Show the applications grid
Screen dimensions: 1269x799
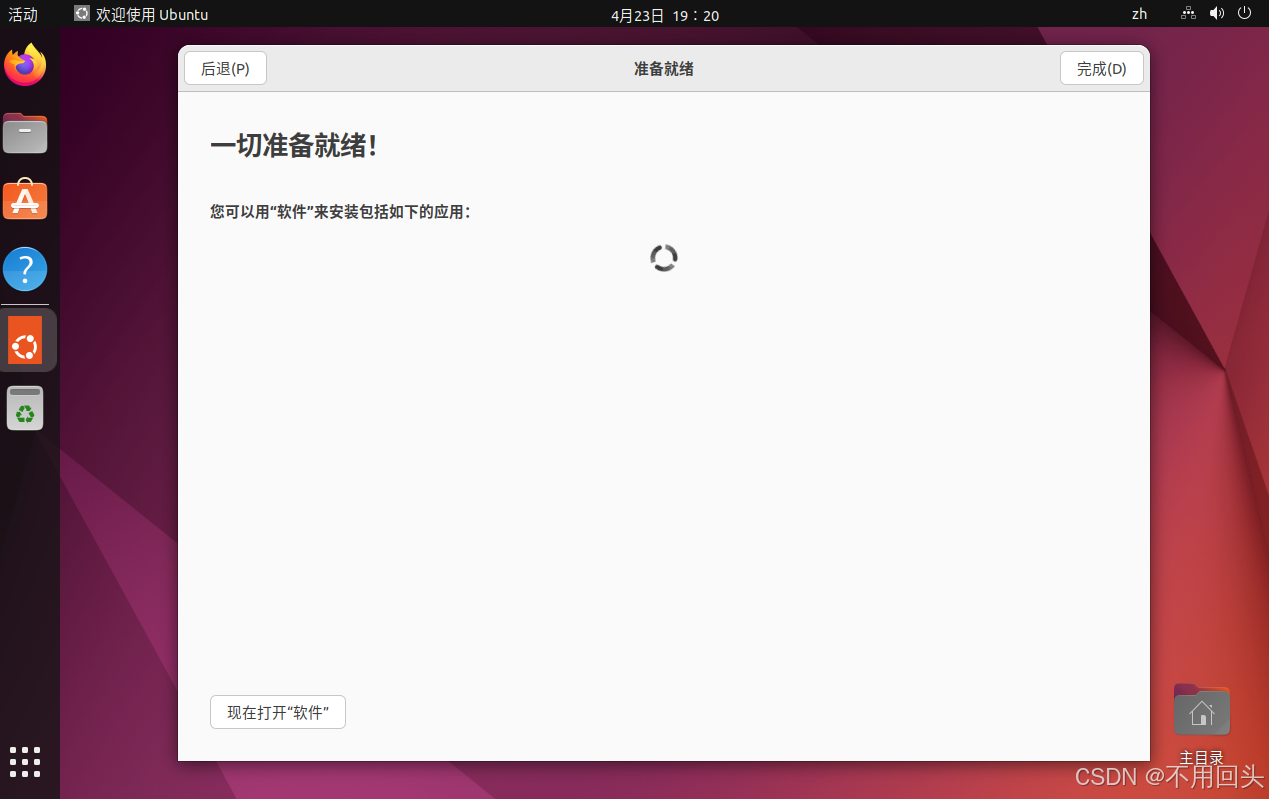click(26, 762)
